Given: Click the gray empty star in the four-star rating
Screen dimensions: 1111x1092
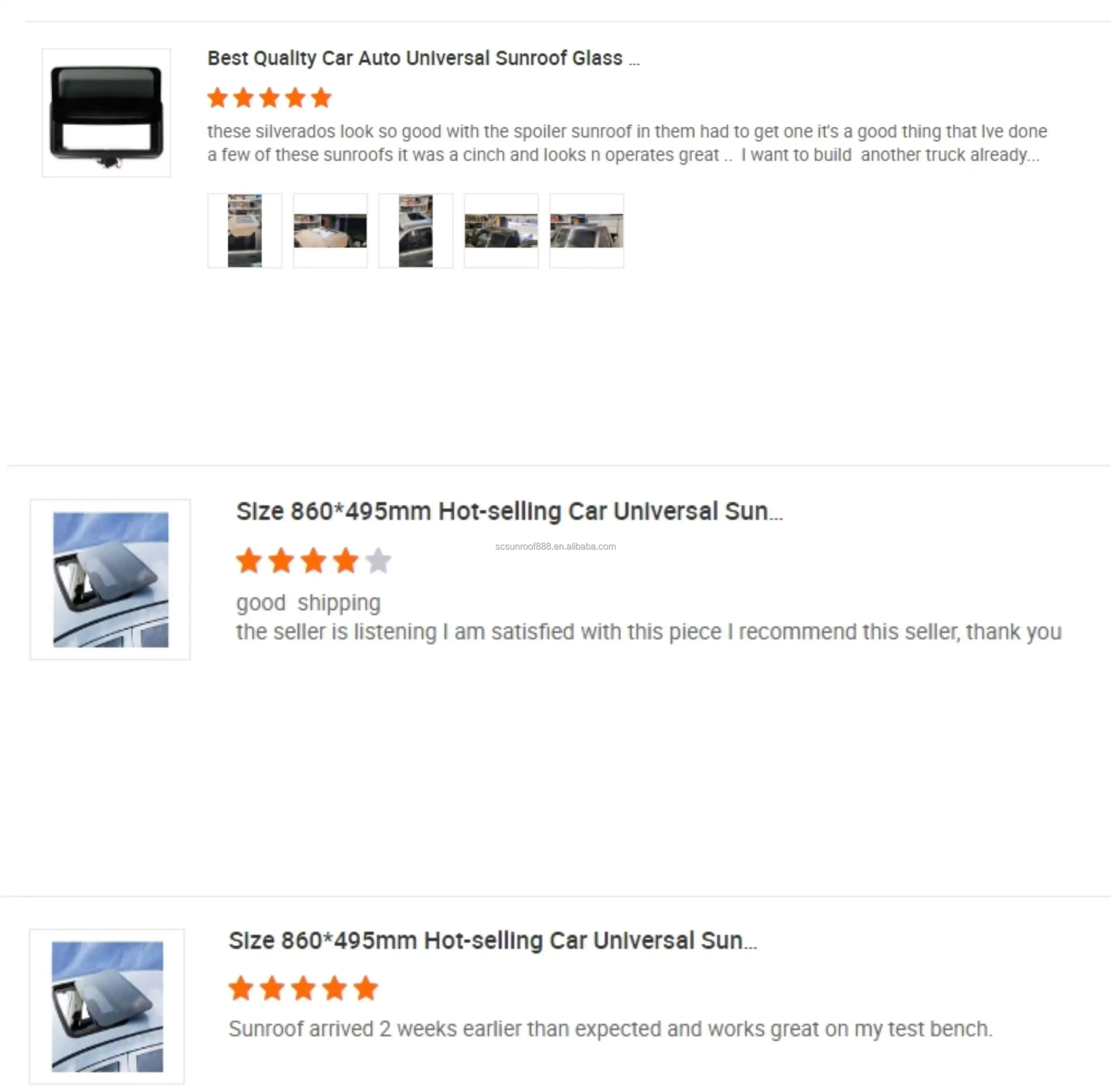Looking at the screenshot, I should 379,561.
